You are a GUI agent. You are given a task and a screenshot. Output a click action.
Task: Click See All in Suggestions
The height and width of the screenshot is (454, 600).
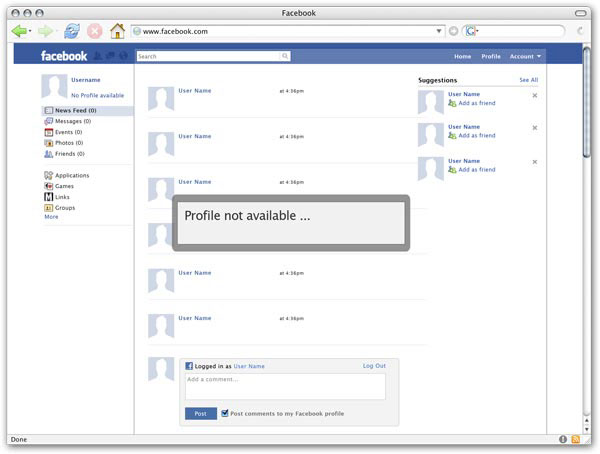[x=528, y=80]
